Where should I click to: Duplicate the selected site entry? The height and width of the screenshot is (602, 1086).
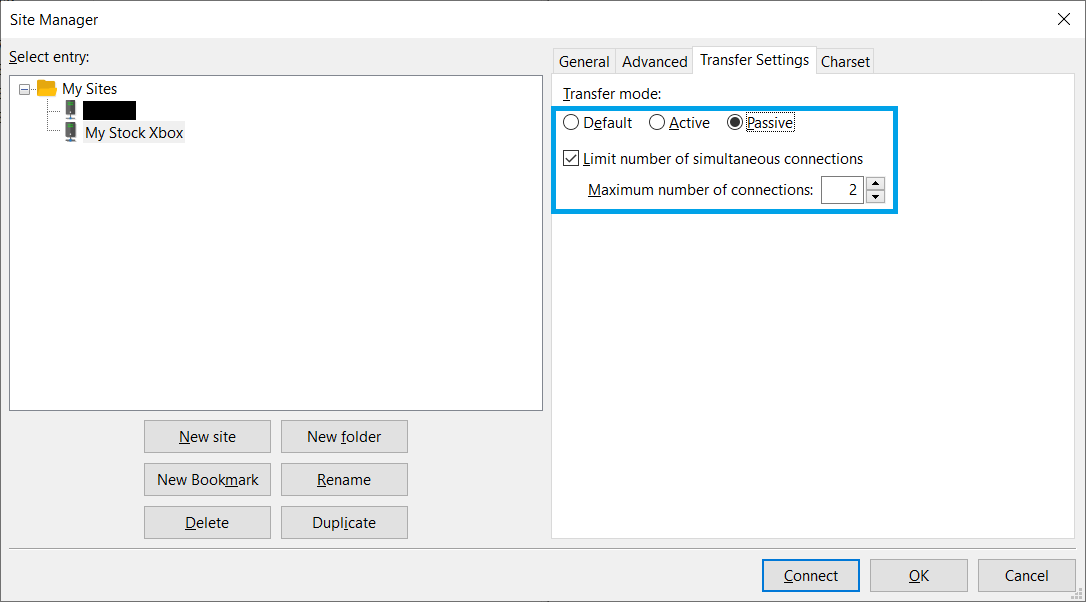(344, 523)
